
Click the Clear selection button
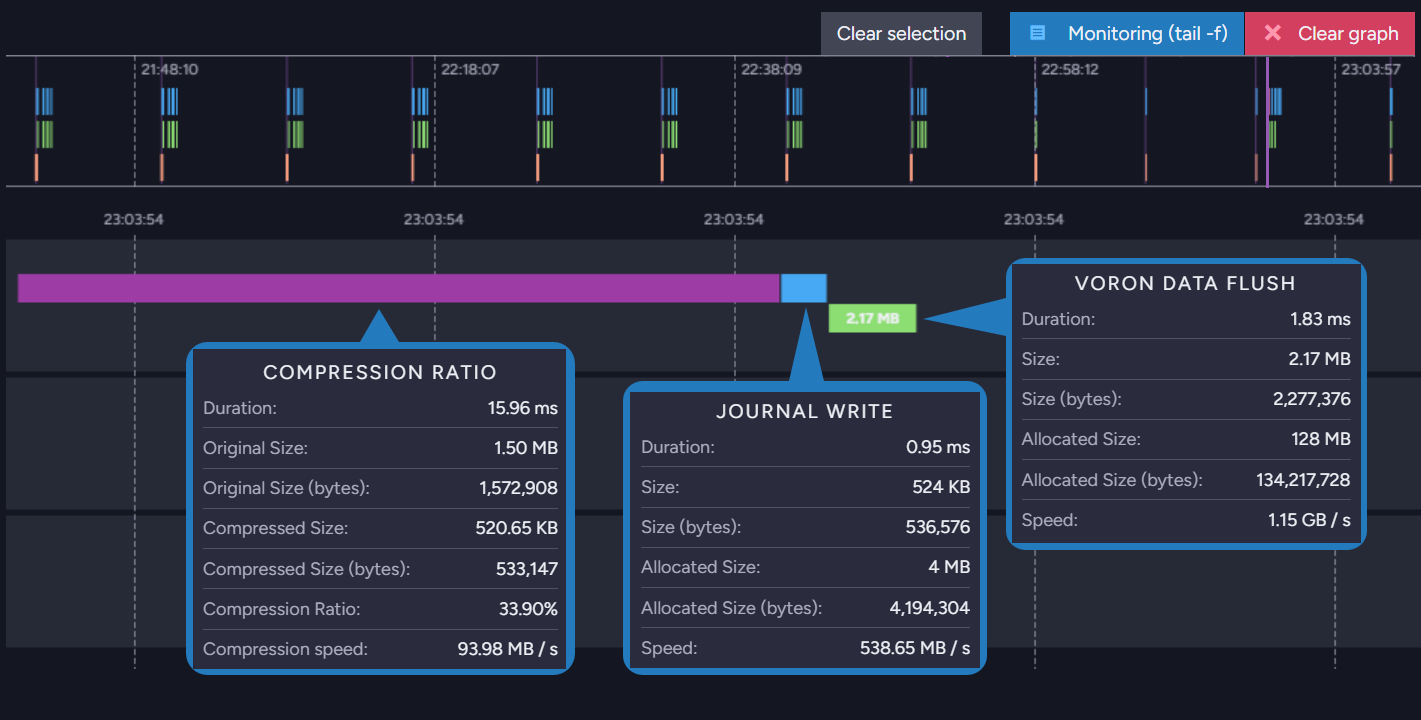coord(901,33)
